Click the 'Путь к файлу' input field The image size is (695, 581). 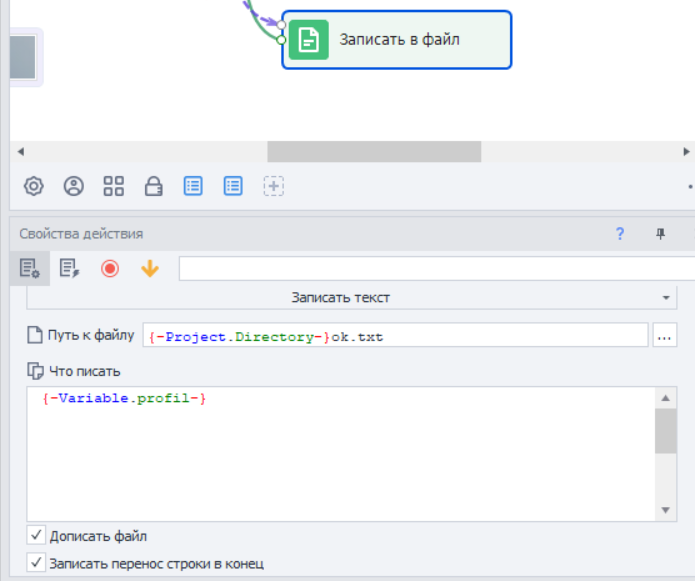[x=395, y=336]
